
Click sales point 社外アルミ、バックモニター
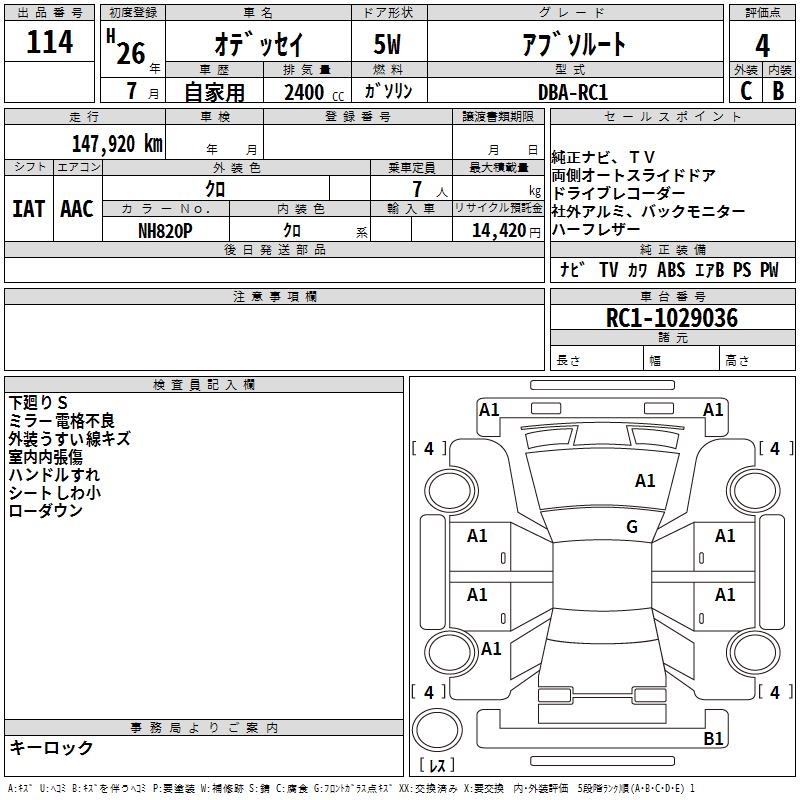pyautogui.click(x=648, y=211)
